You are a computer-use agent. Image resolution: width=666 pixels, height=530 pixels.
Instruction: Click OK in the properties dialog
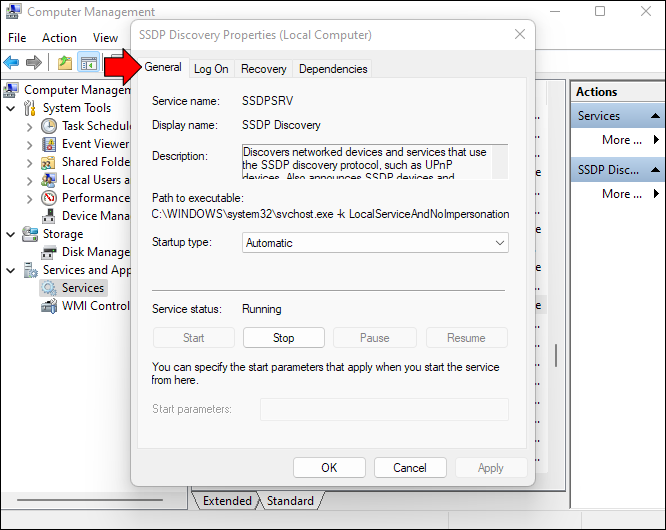329,468
